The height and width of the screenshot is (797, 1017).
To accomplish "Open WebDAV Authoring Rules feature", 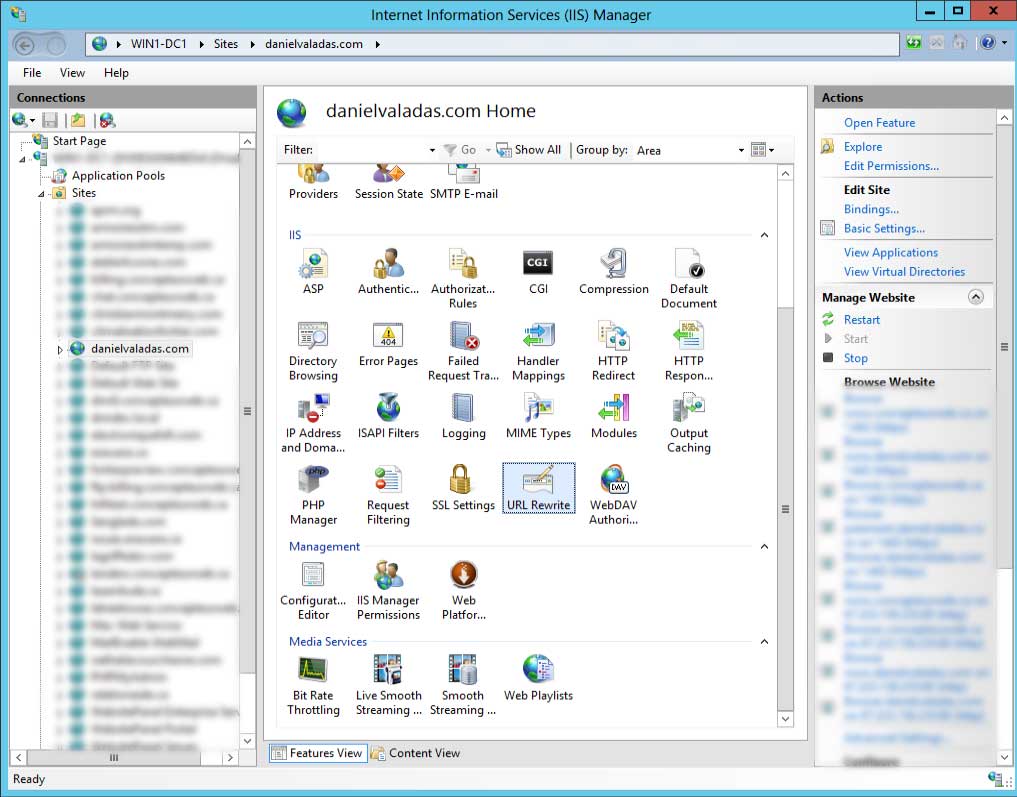I will pyautogui.click(x=614, y=495).
